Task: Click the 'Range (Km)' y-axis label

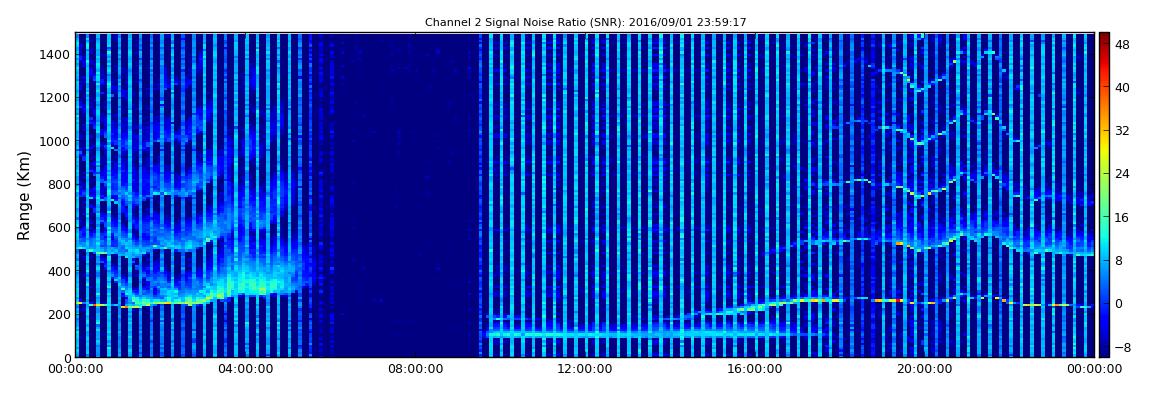Action: pos(24,196)
